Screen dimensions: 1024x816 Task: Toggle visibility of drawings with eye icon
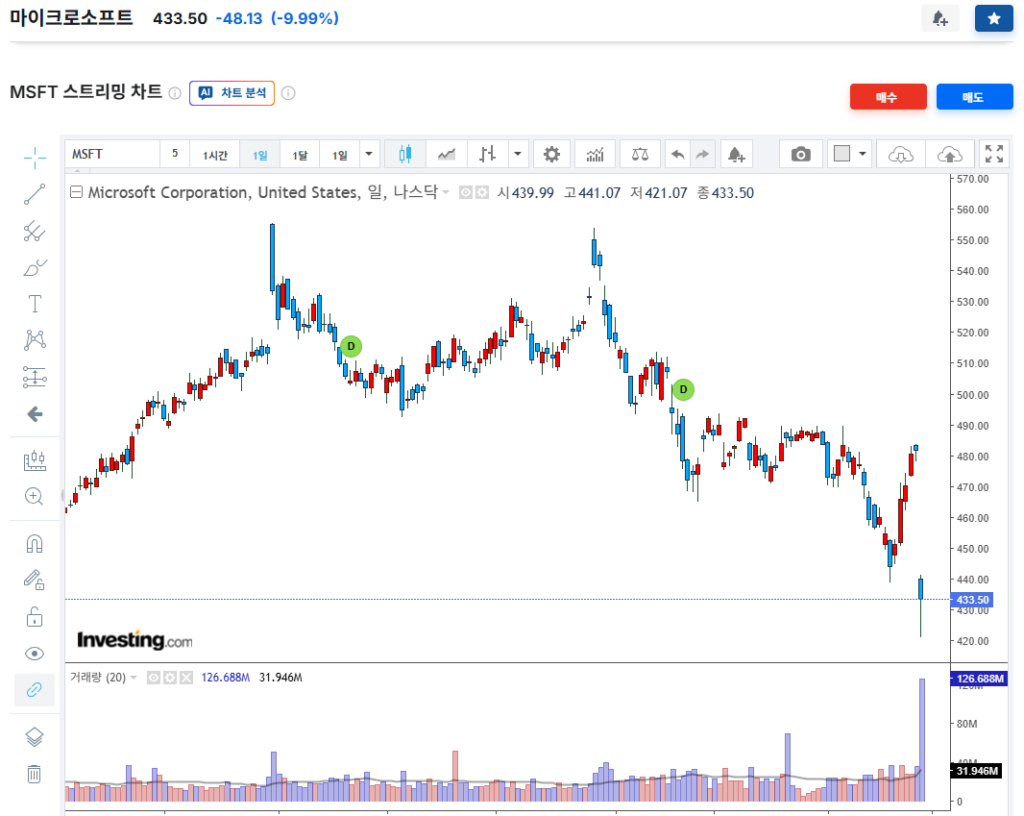point(34,654)
